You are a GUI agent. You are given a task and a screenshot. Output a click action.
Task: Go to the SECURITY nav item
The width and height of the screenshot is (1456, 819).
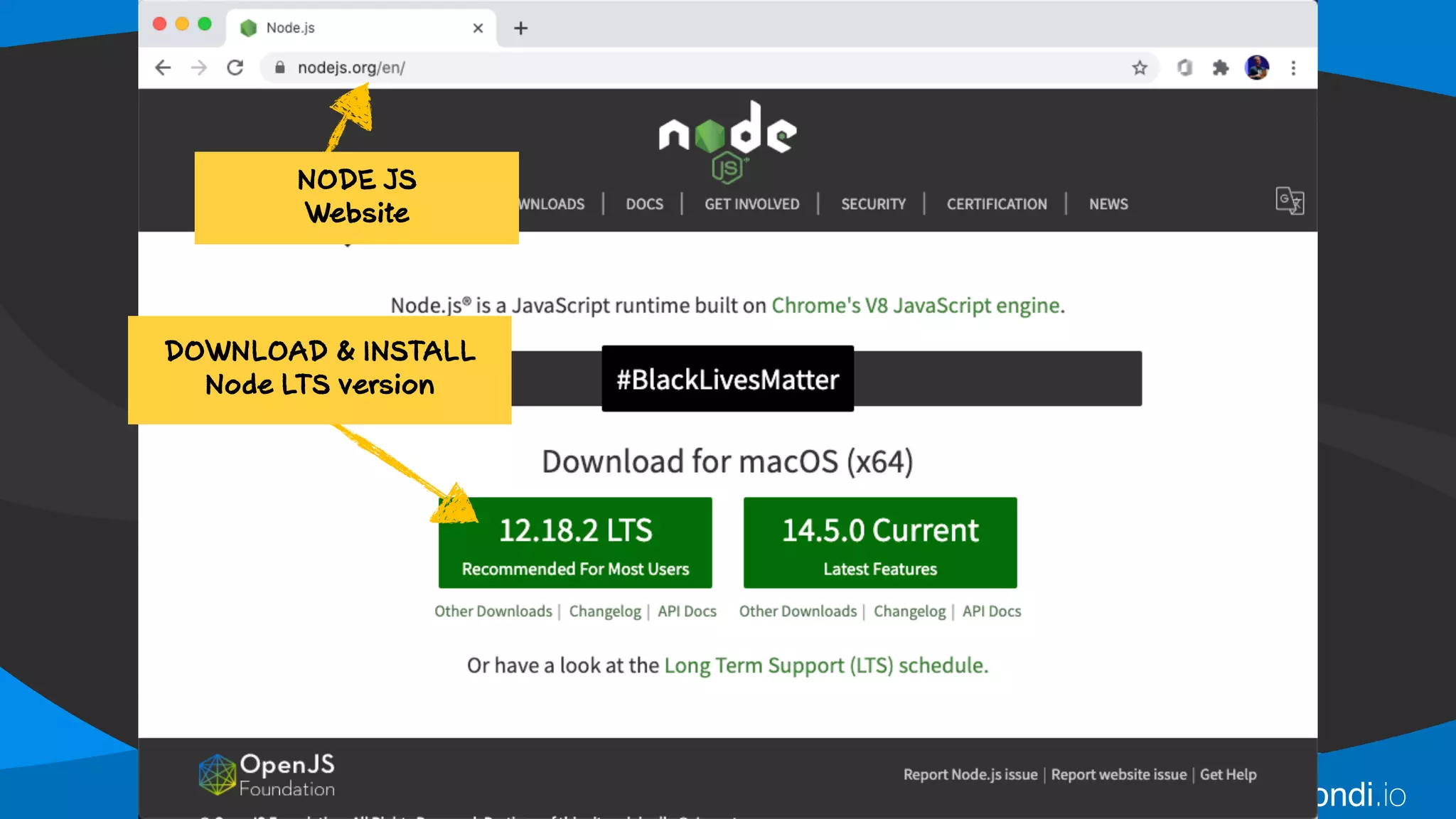click(x=873, y=204)
